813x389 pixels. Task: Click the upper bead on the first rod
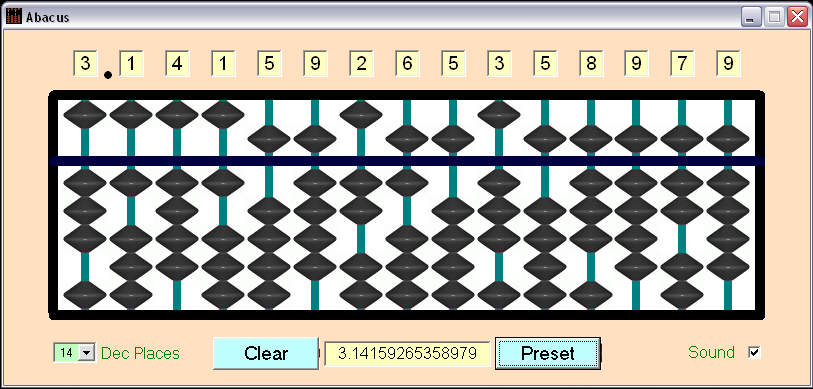point(85,114)
